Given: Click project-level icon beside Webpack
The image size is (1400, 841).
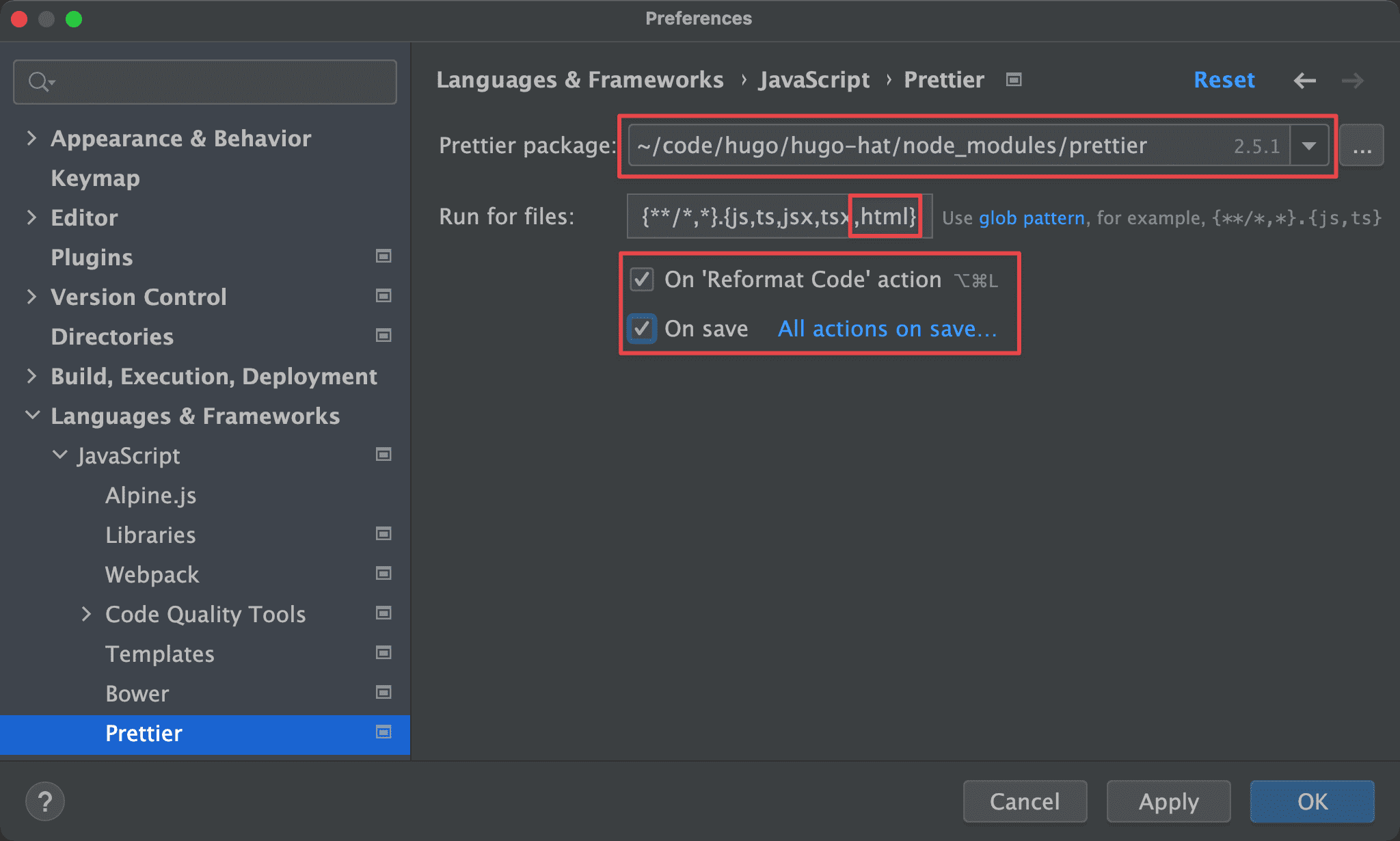Looking at the screenshot, I should point(383,574).
